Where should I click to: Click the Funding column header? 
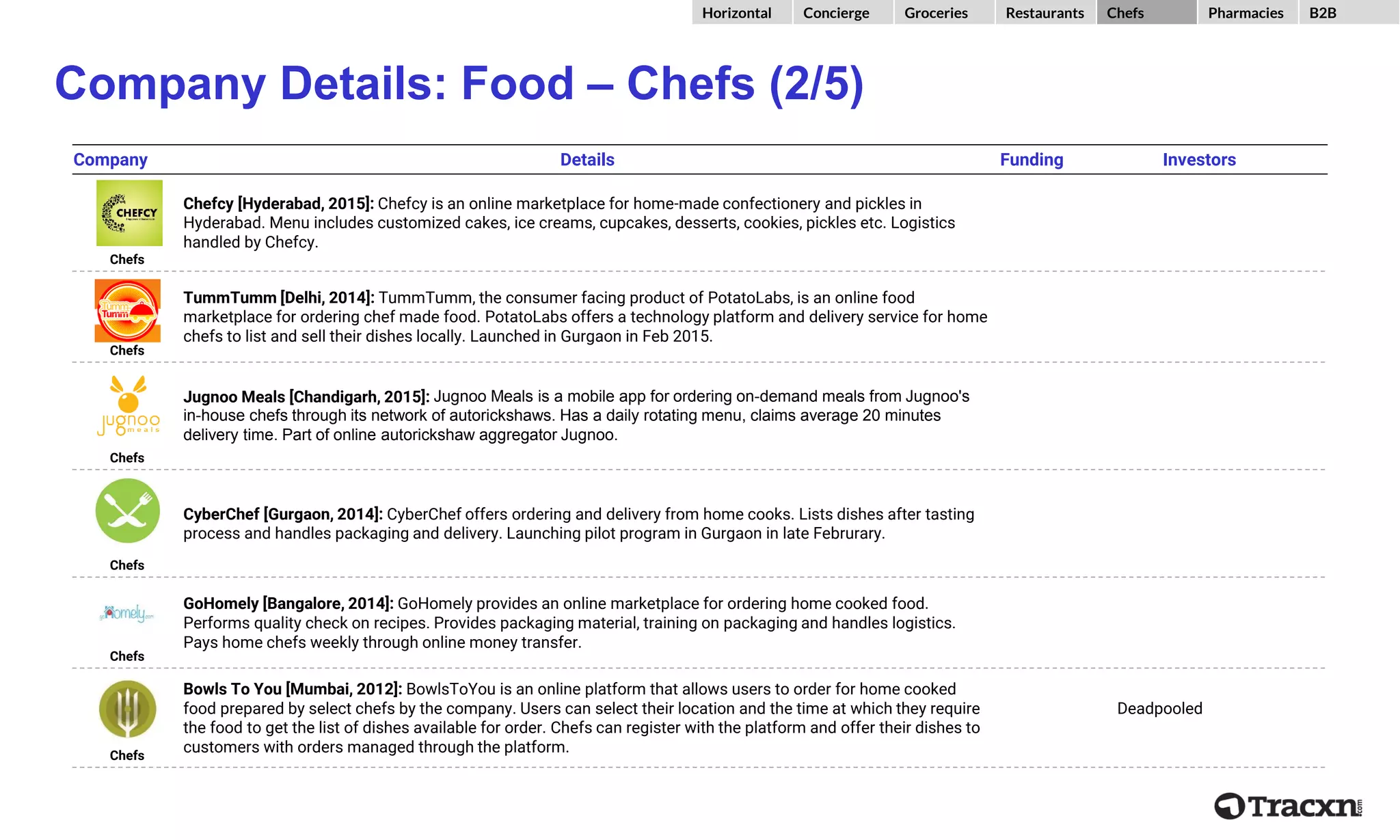1032,160
